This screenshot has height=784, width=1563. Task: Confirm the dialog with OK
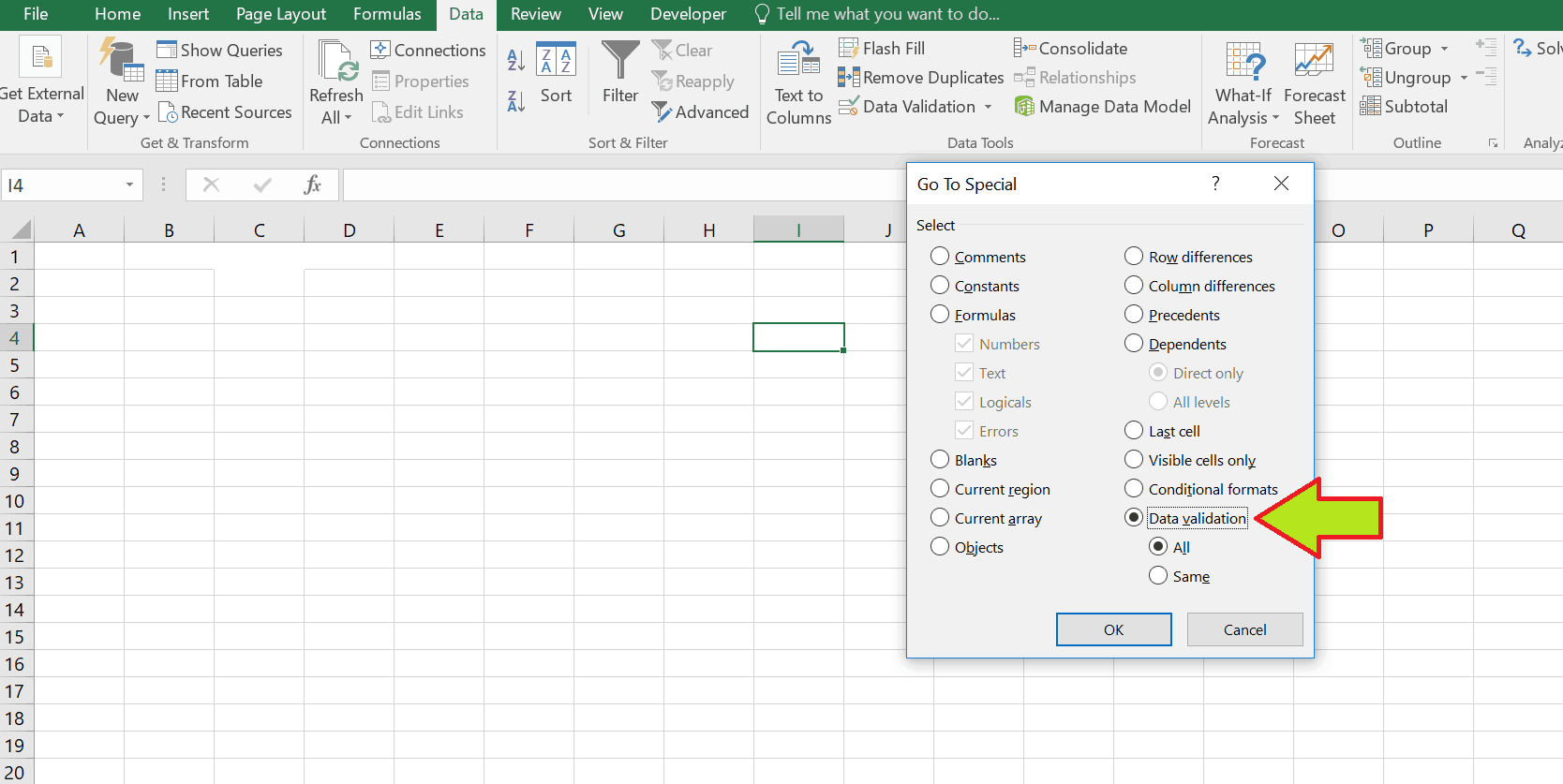coord(1113,629)
